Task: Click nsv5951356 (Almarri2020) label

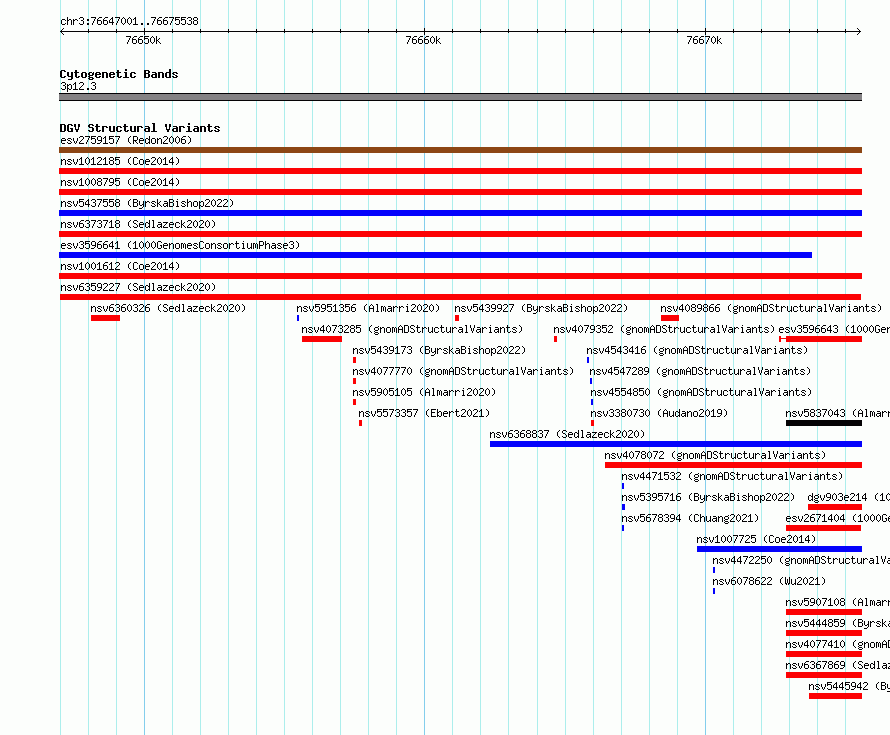Action: point(368,308)
